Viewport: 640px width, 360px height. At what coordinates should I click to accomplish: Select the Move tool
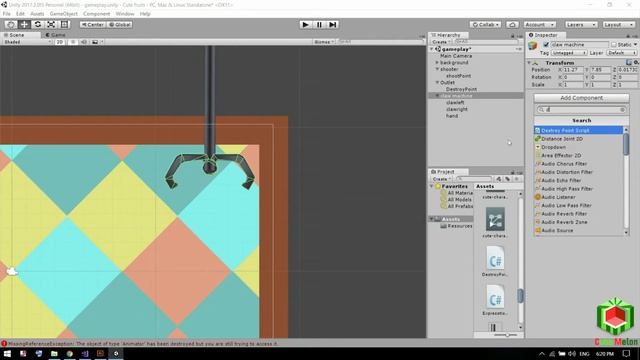[24, 24]
